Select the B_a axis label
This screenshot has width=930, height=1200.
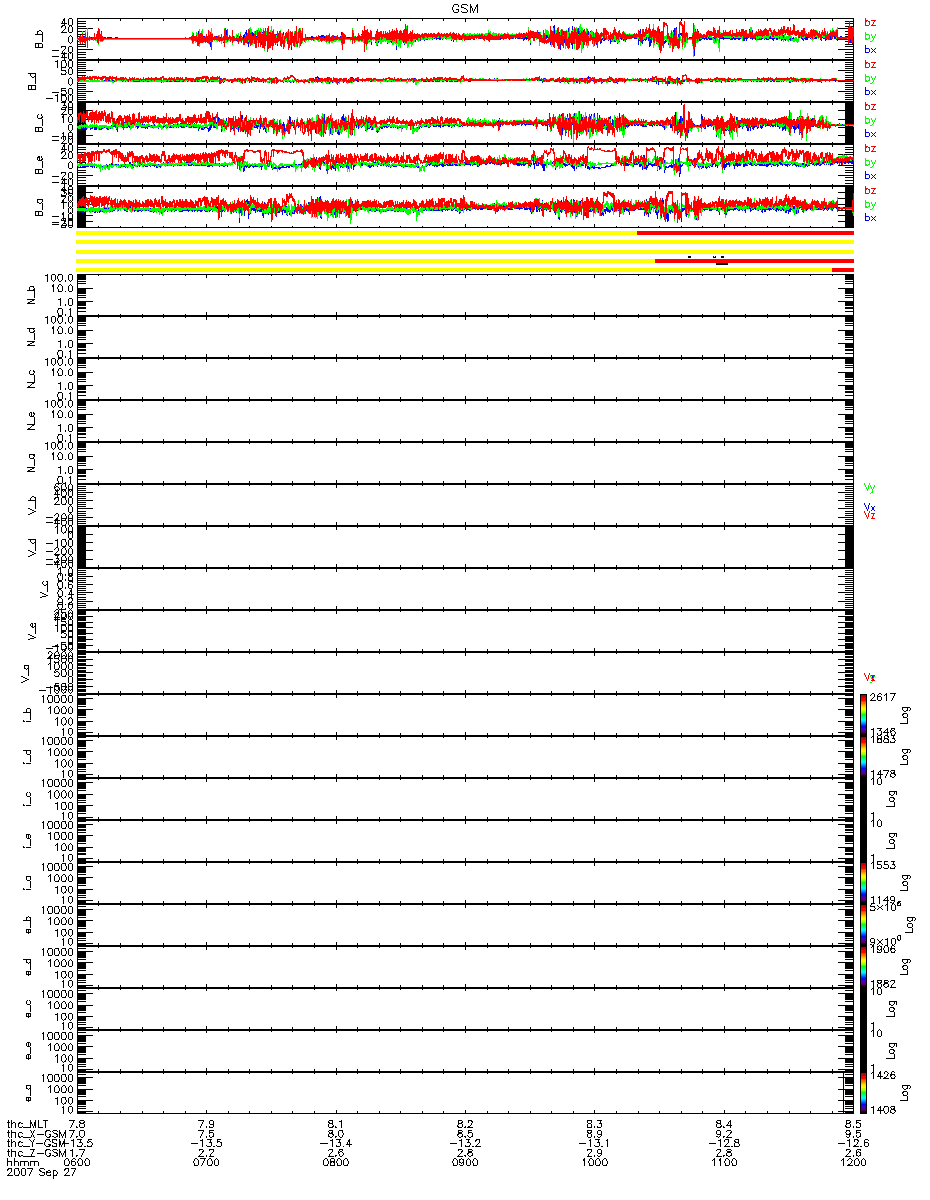point(38,207)
